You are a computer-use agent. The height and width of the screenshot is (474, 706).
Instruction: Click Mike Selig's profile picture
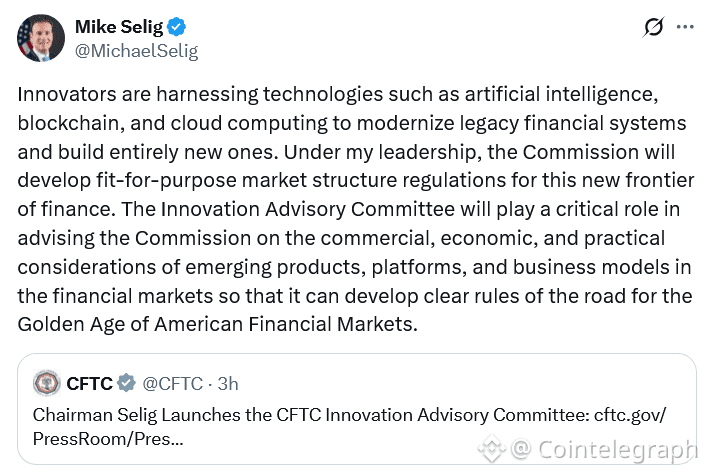tap(39, 38)
